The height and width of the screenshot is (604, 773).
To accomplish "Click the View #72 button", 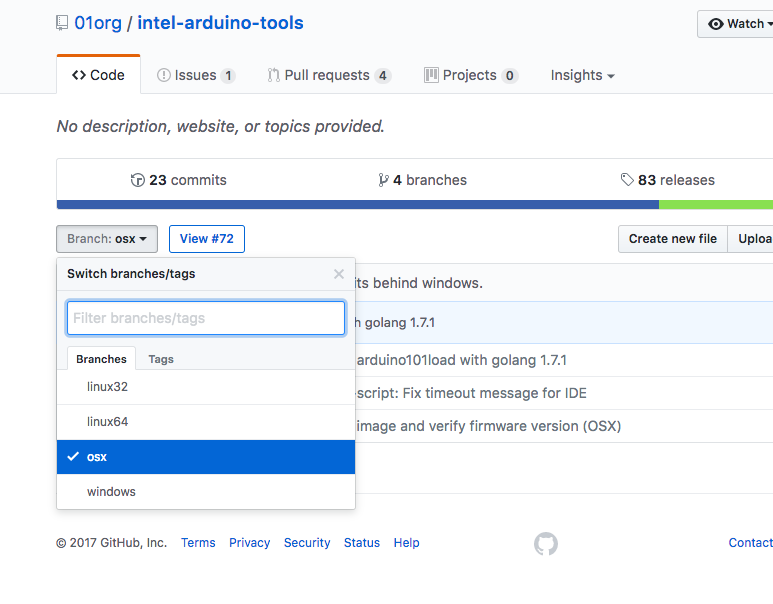I will coord(207,239).
